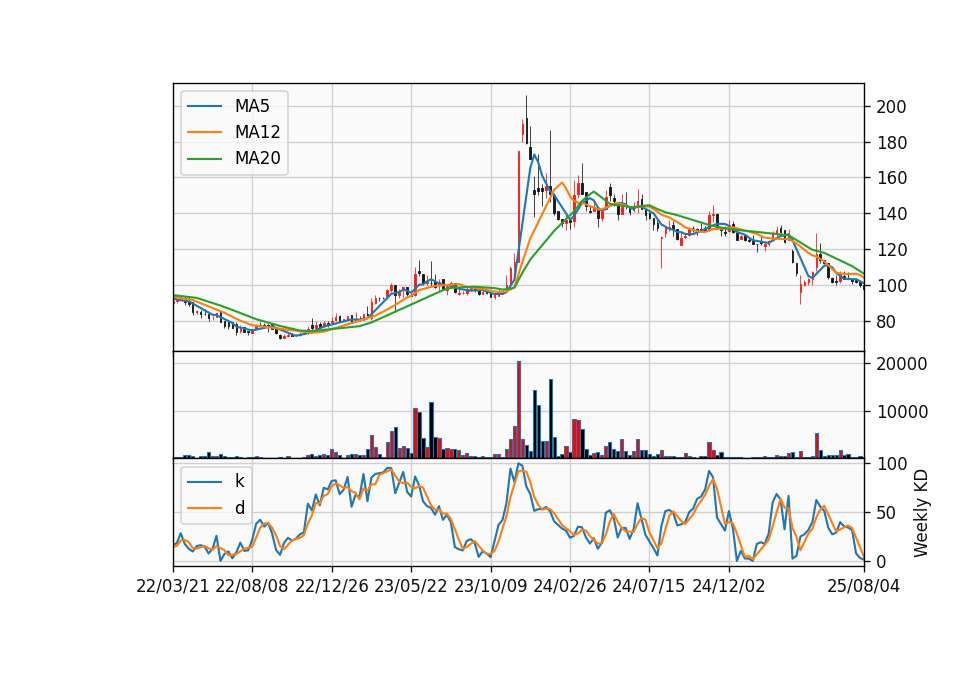Click the tallest volume bar near 20000
Image resolution: width=960 pixels, height=690 pixels.
[519, 410]
